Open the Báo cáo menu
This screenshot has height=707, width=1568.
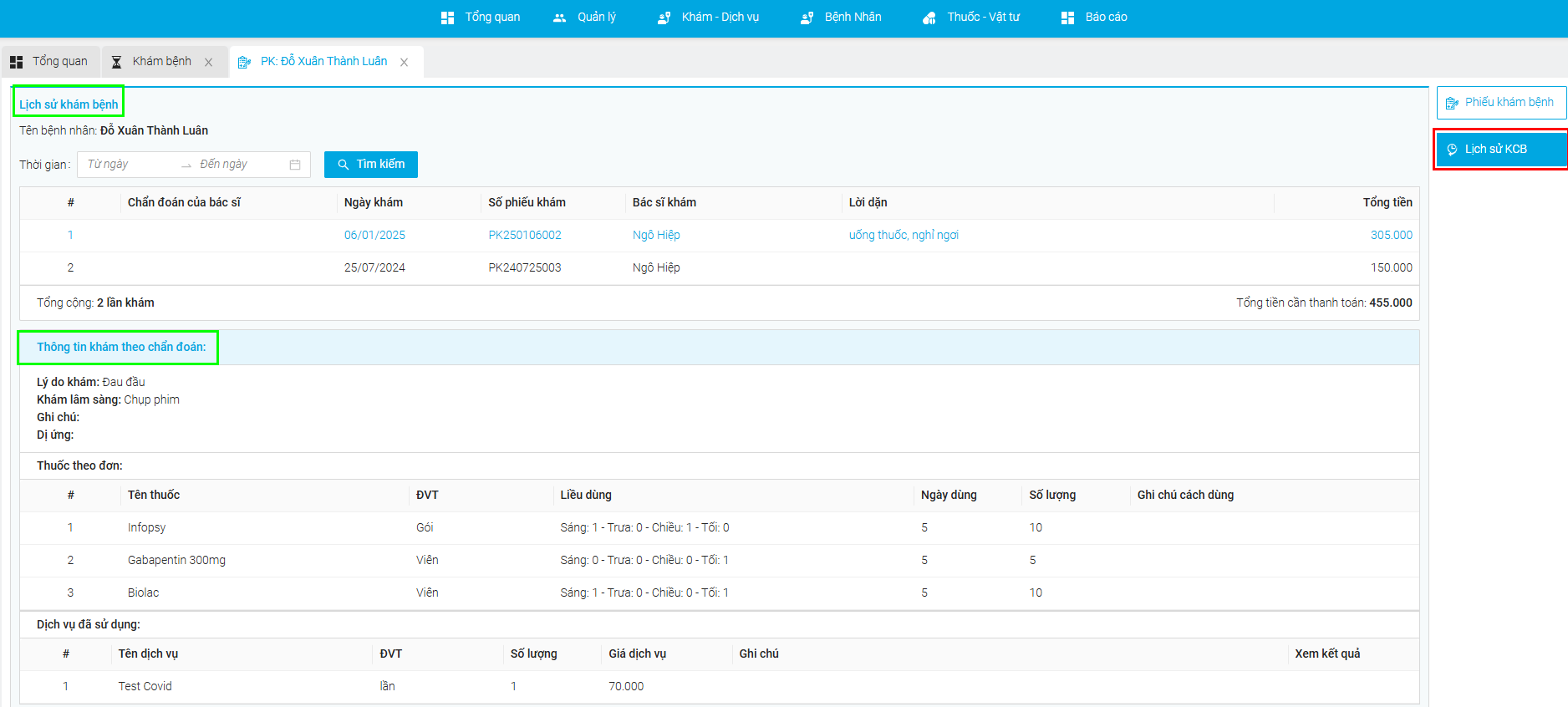click(1094, 18)
